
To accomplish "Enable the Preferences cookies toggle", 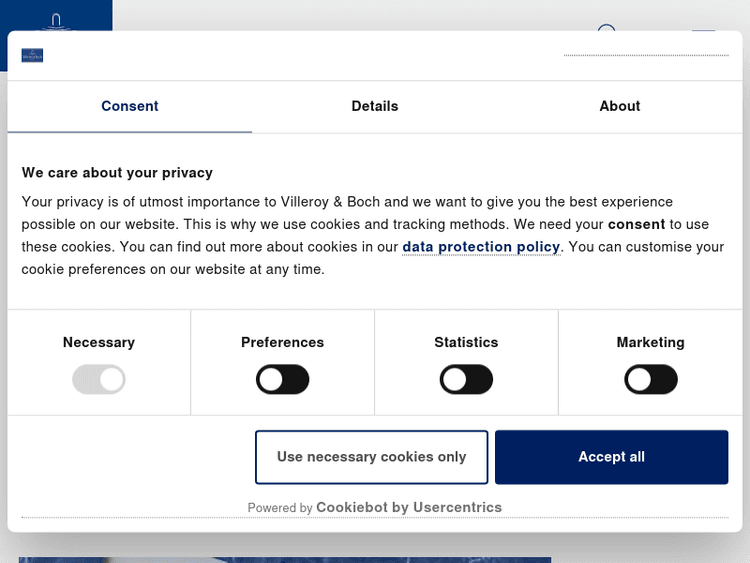I will point(283,379).
